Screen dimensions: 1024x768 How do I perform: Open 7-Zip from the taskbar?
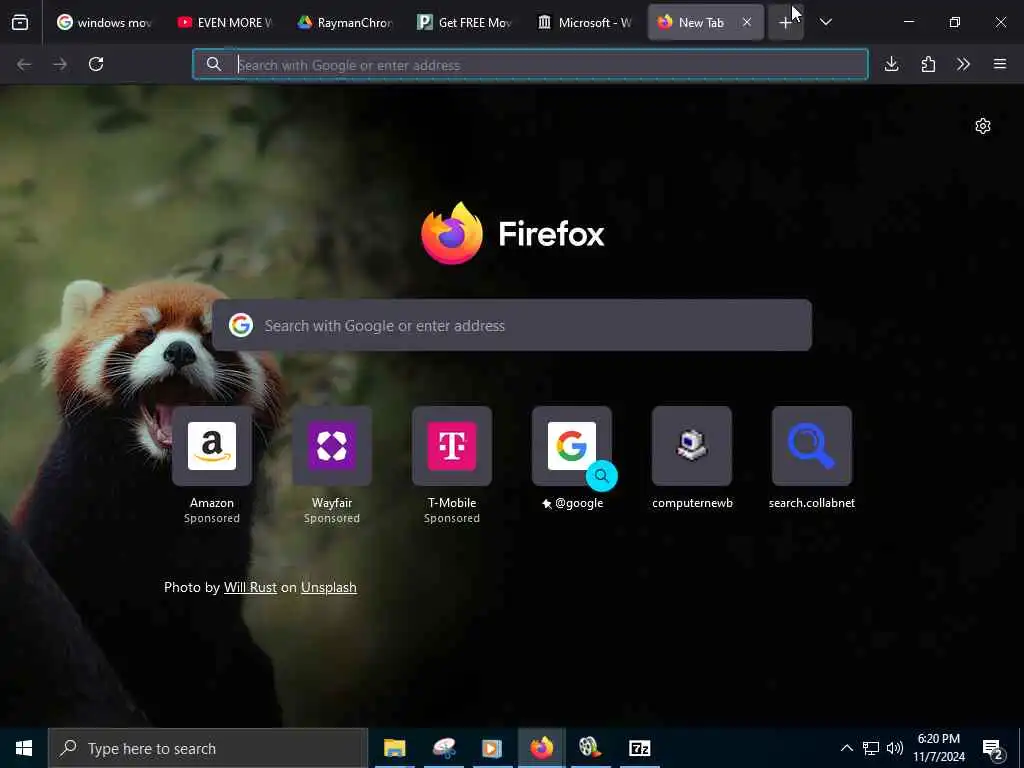point(639,748)
